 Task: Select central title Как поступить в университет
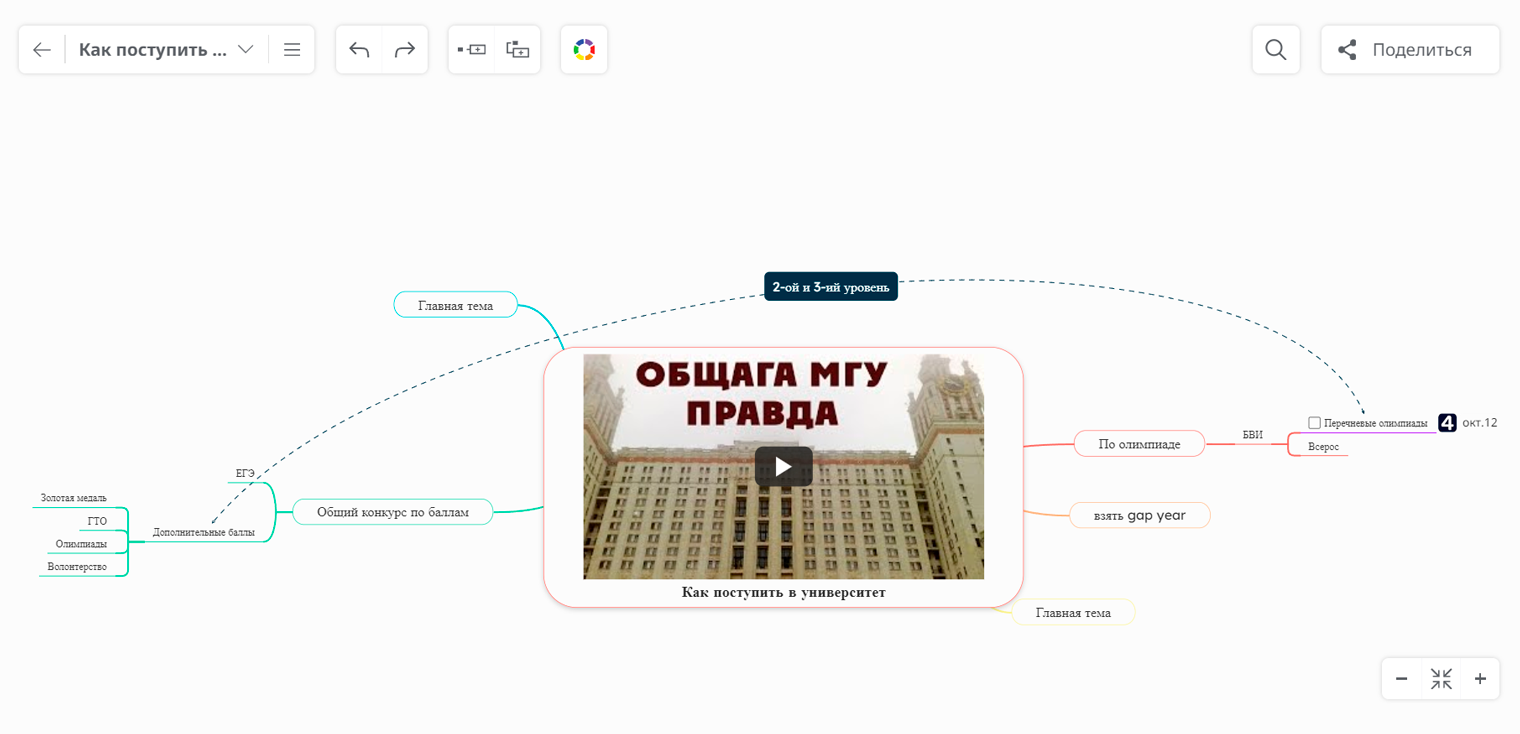[784, 592]
